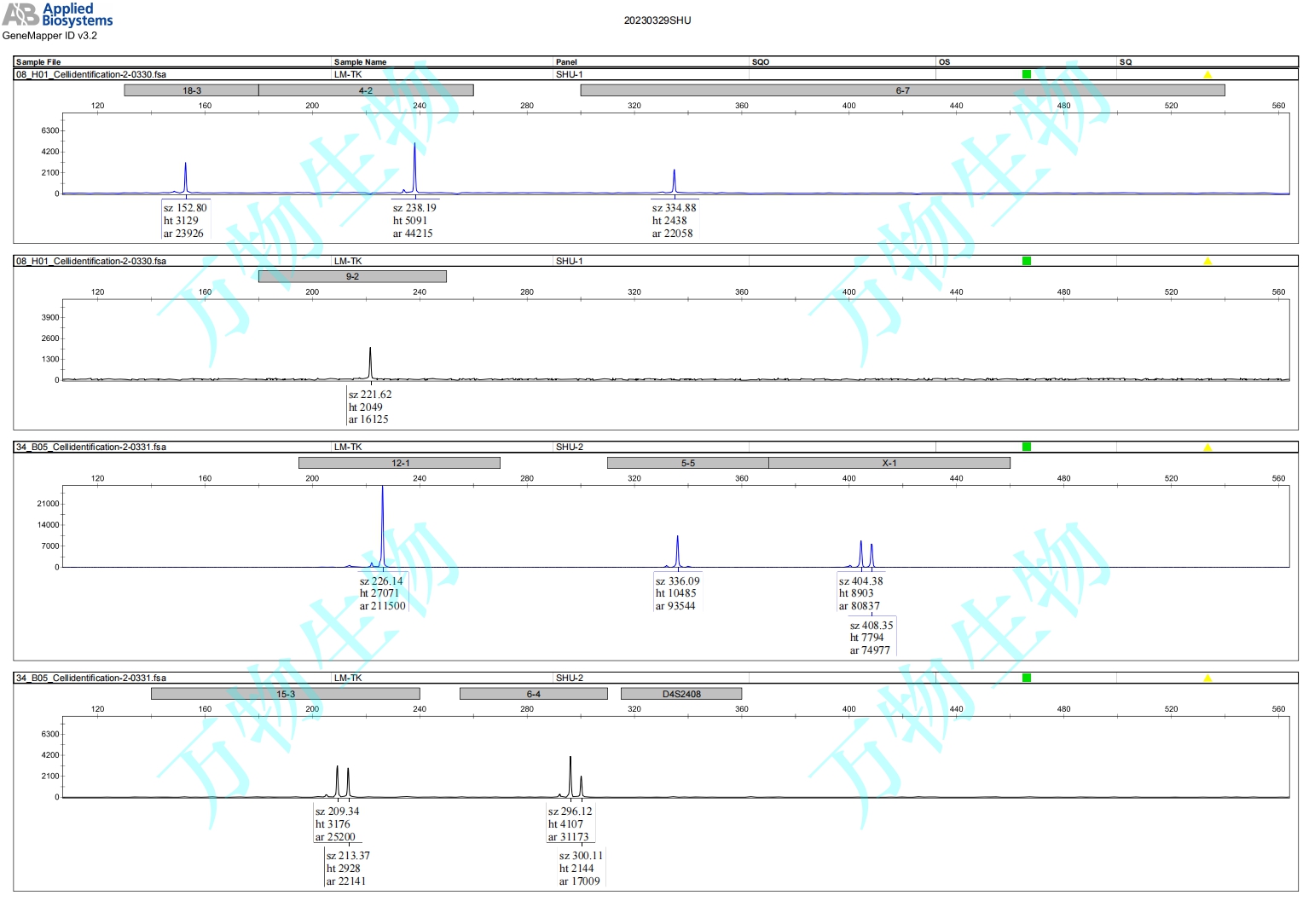Click the Sample File column header
Image resolution: width=1303 pixels, height=924 pixels.
point(38,62)
